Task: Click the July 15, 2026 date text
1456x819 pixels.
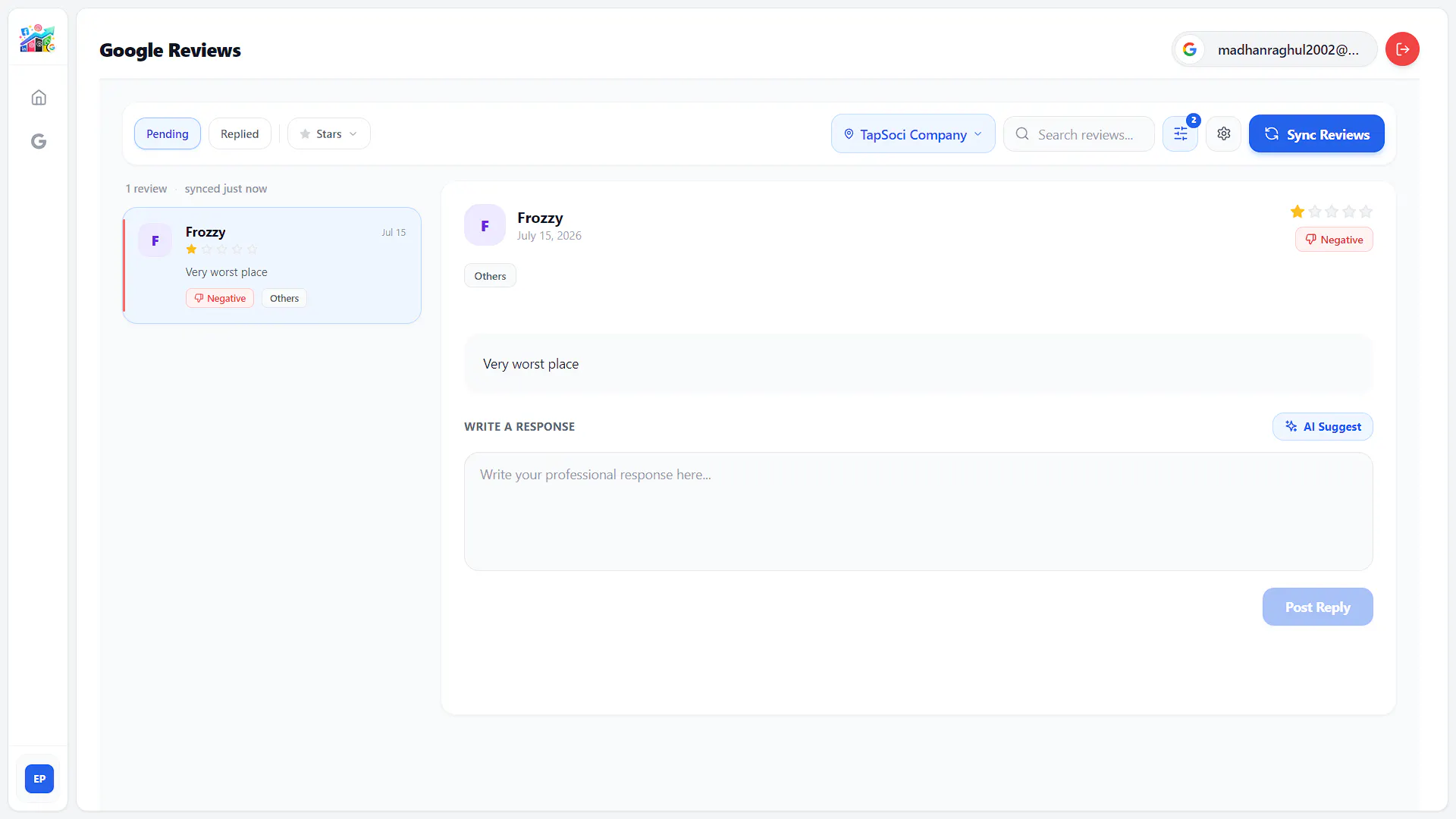Action: click(549, 236)
